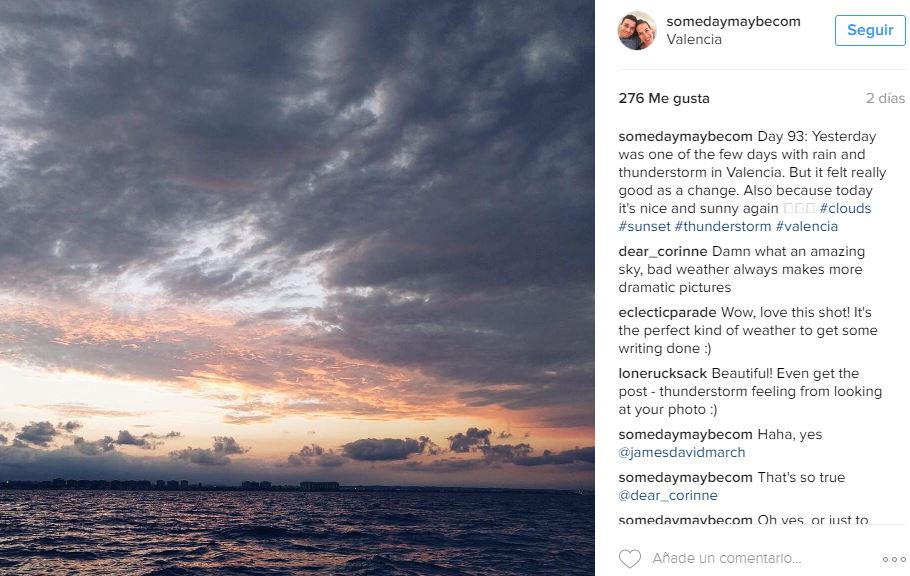Click the sunset sky photo
This screenshot has height=576, width=910.
coord(297,288)
